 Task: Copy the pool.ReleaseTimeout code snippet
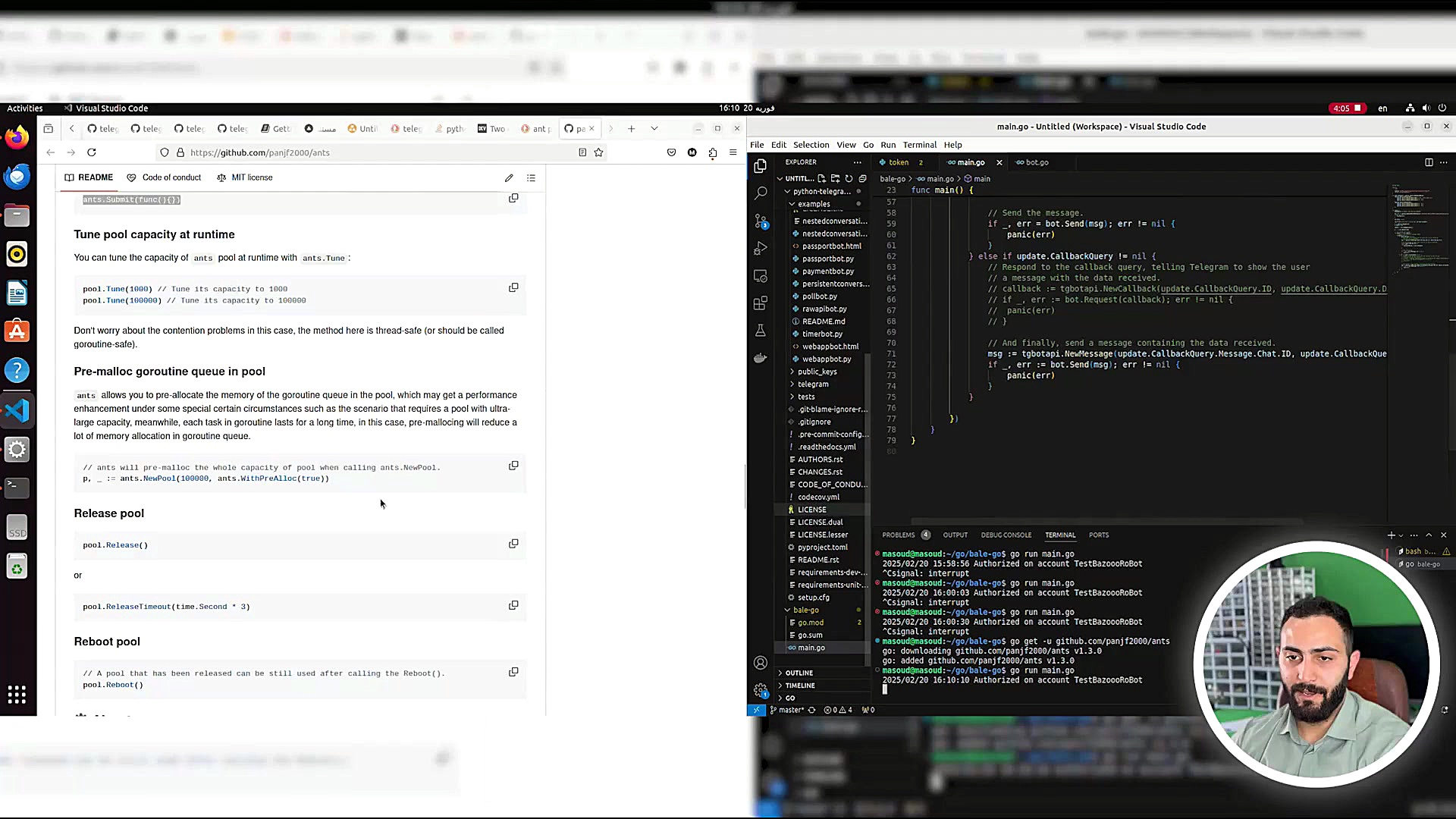coord(513,605)
